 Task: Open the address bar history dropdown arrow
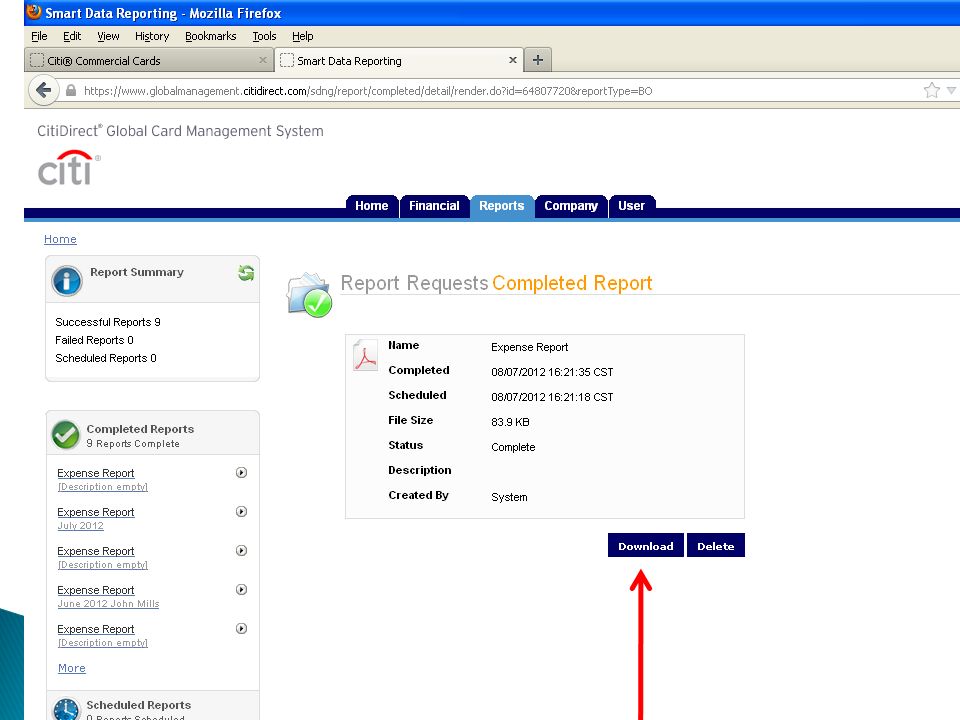(951, 91)
